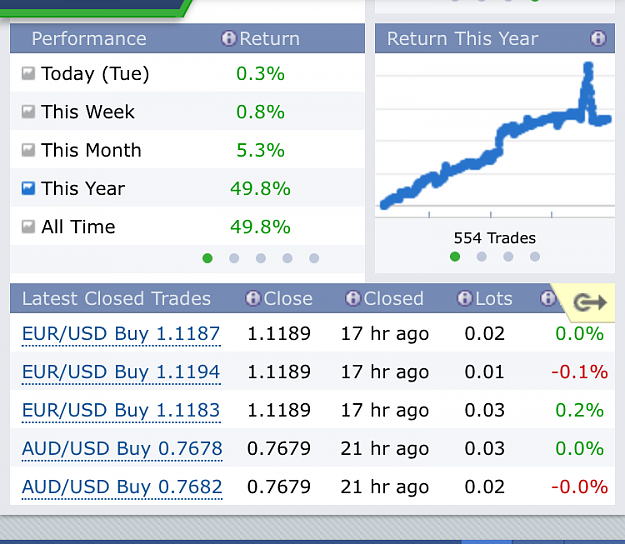The image size is (625, 544).
Task: Select the second chart pagination dot under 554 Trades
Action: (482, 257)
